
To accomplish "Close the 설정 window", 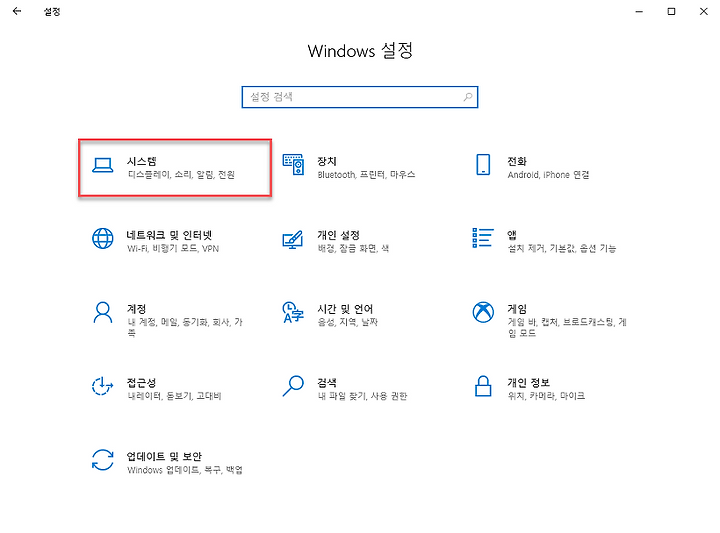I will [703, 11].
